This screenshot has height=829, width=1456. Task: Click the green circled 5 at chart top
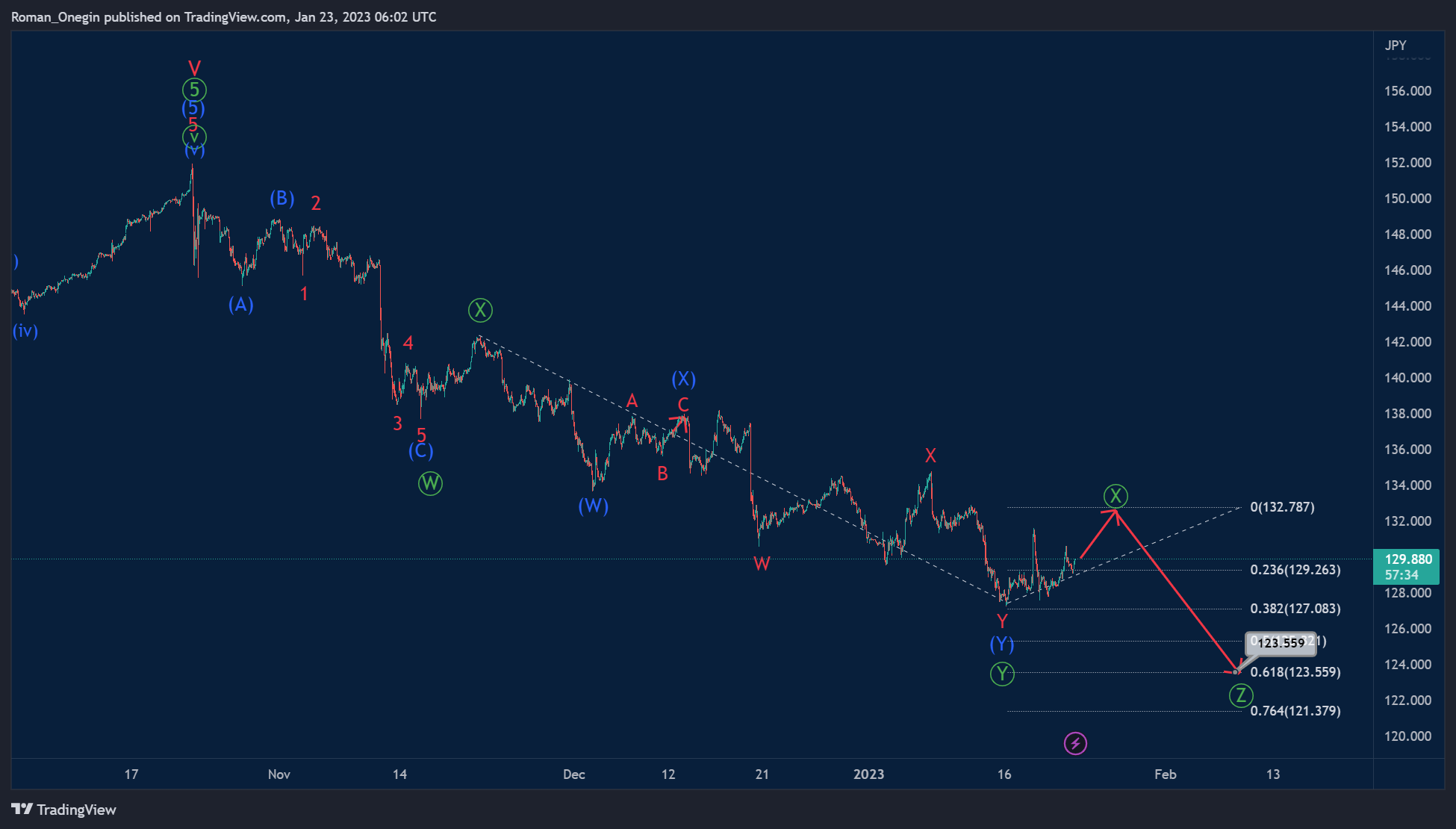(x=194, y=90)
